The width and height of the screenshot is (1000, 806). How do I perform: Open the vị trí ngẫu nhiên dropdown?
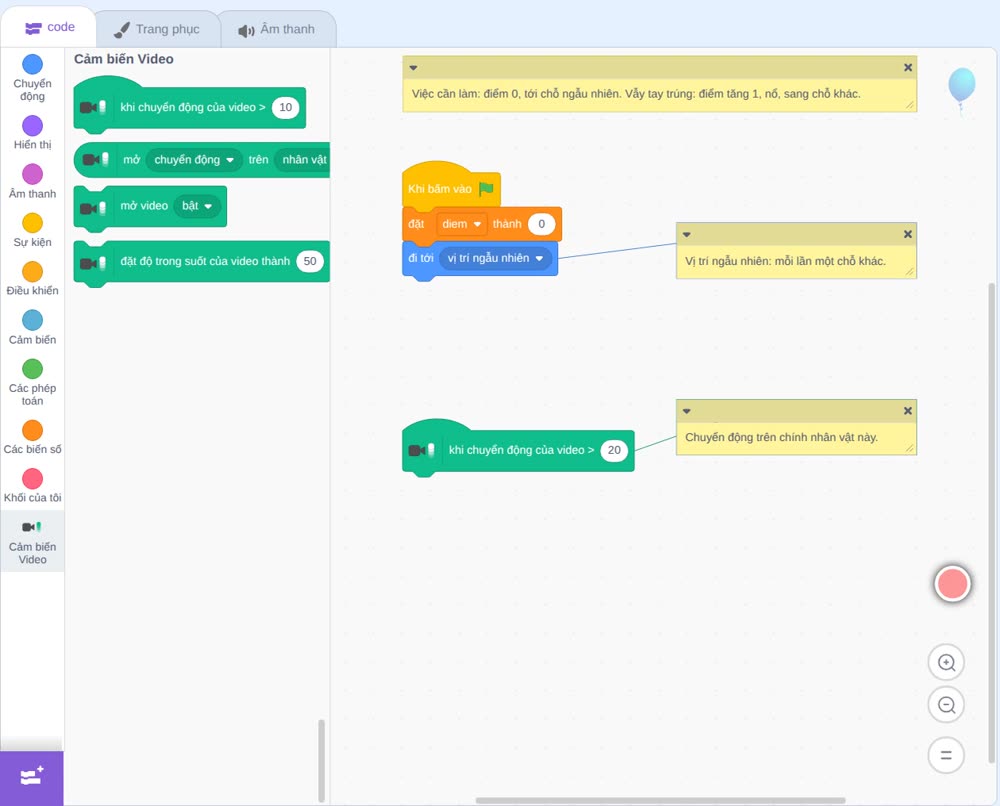pyautogui.click(x=495, y=258)
